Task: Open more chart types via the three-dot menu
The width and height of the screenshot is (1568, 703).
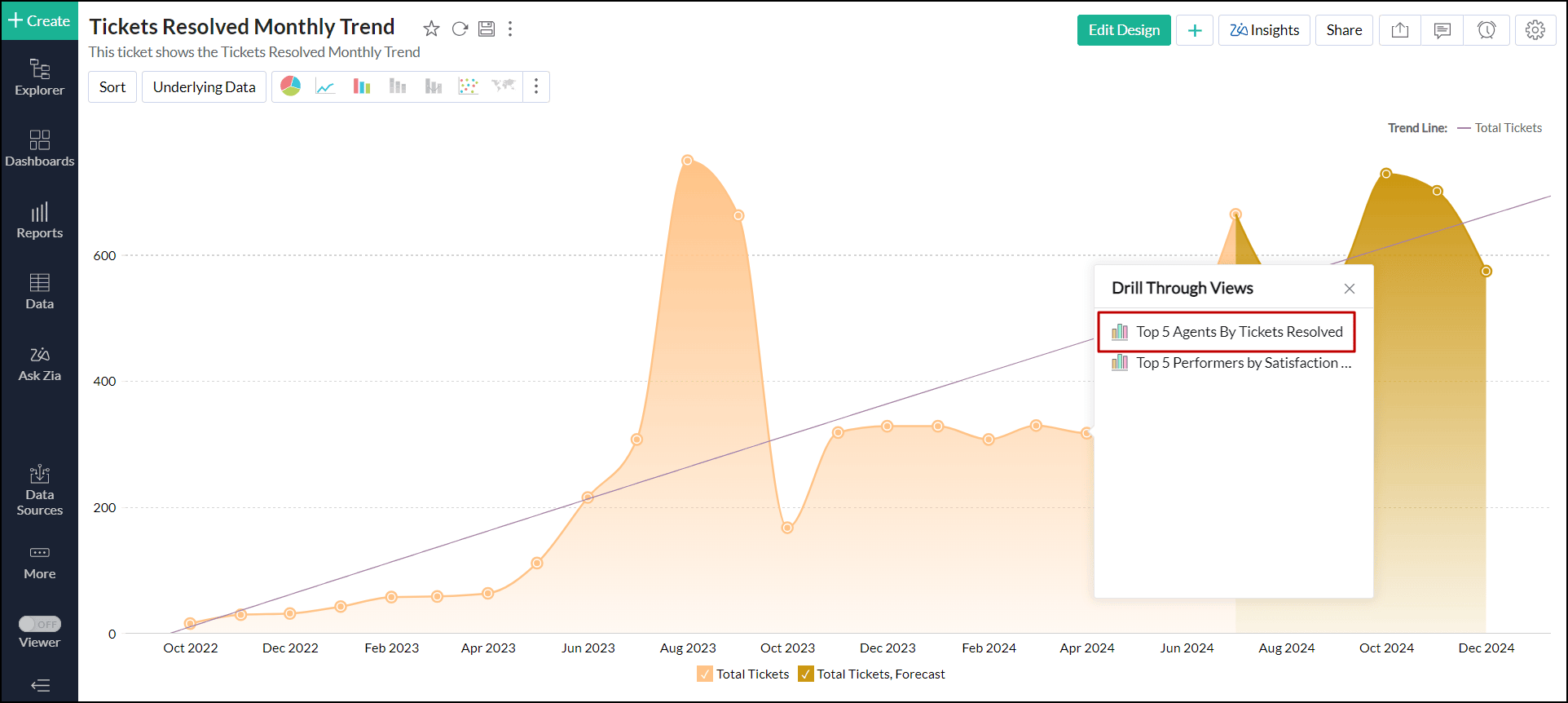Action: 536,86
